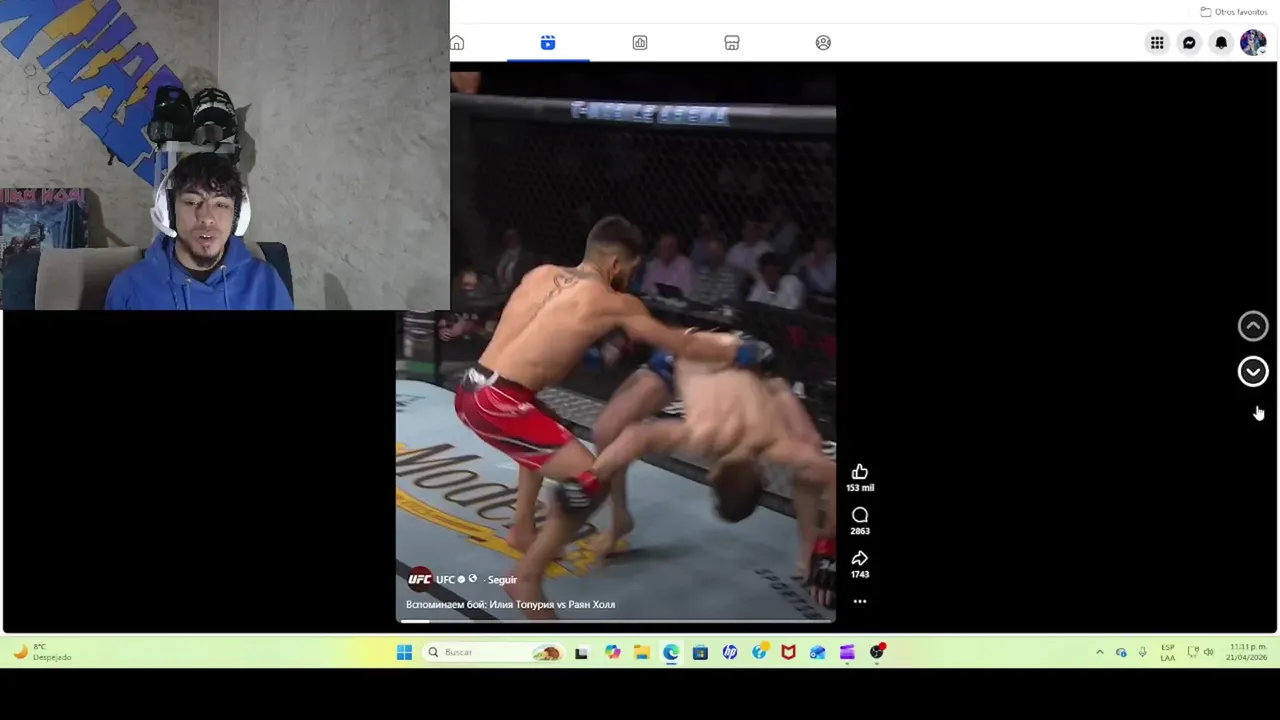
Task: Go to the next reel
Action: pos(1253,371)
